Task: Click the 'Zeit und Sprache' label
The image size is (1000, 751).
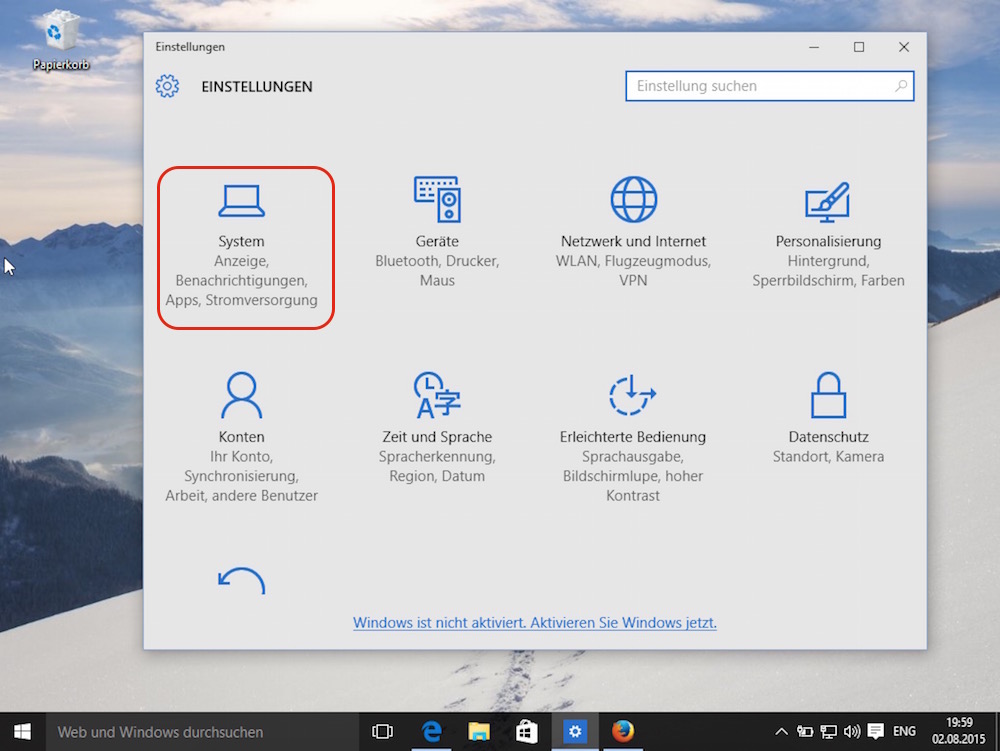Action: [437, 437]
